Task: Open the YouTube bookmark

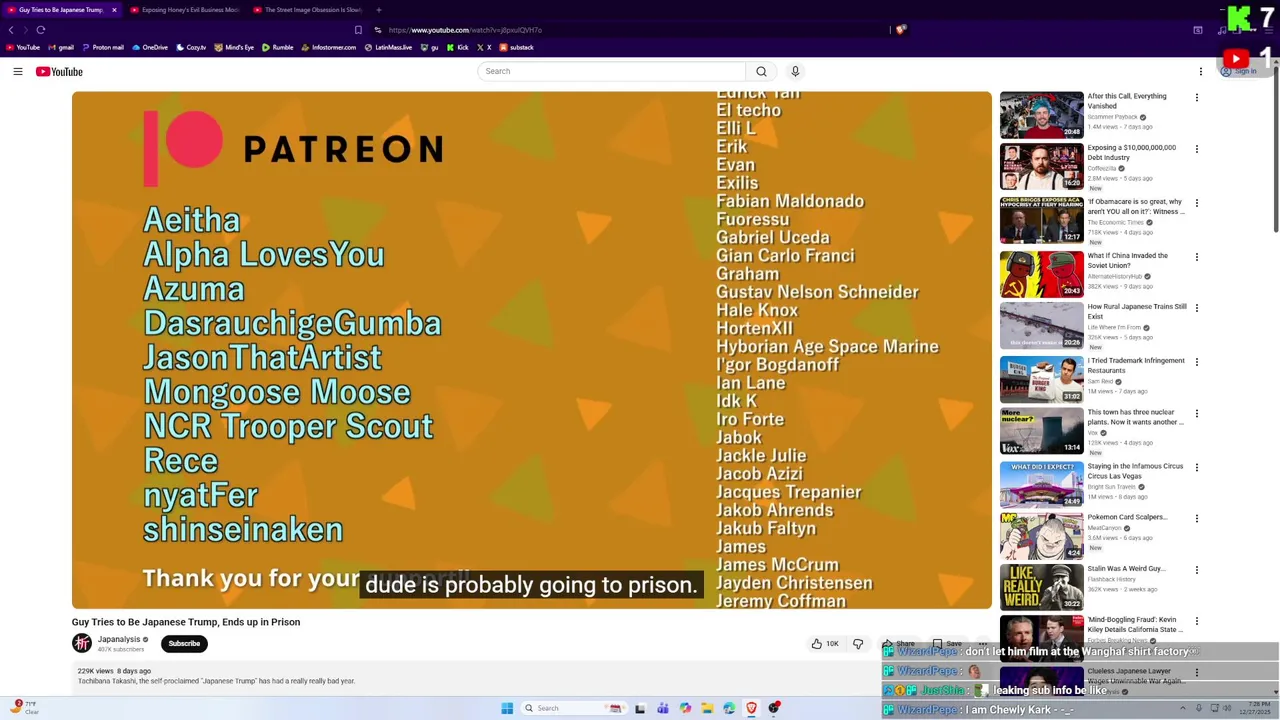Action: [x=23, y=47]
